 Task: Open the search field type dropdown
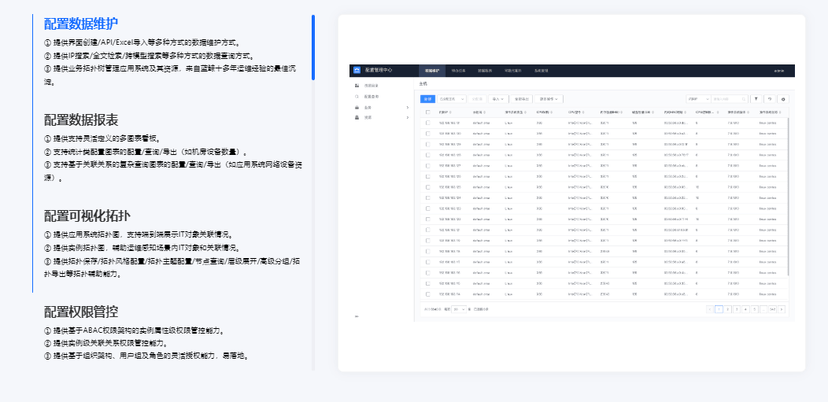698,99
